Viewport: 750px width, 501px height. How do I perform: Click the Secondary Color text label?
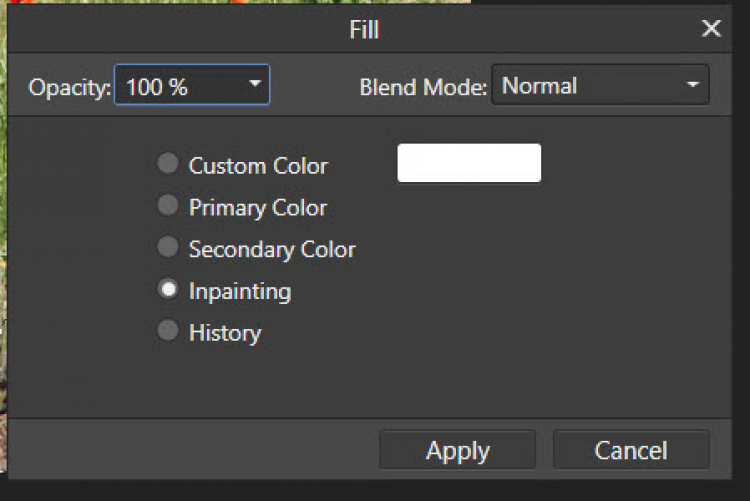coord(272,250)
